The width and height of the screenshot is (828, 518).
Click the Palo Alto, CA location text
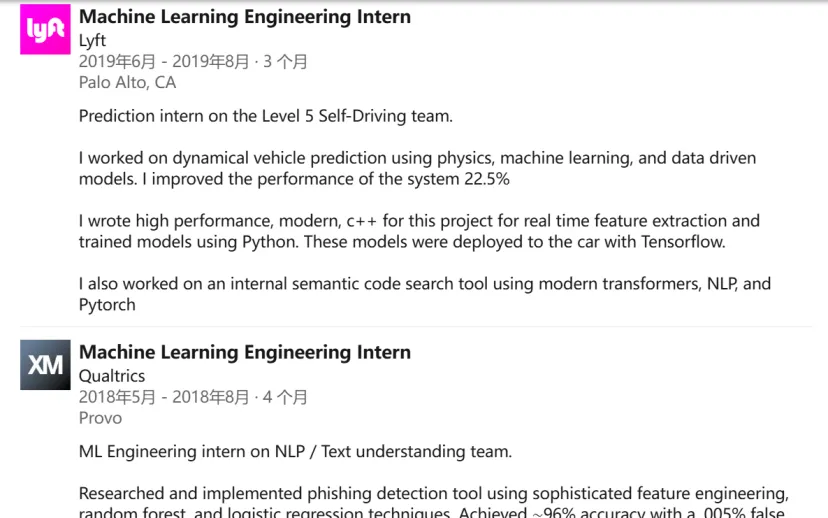[x=127, y=82]
